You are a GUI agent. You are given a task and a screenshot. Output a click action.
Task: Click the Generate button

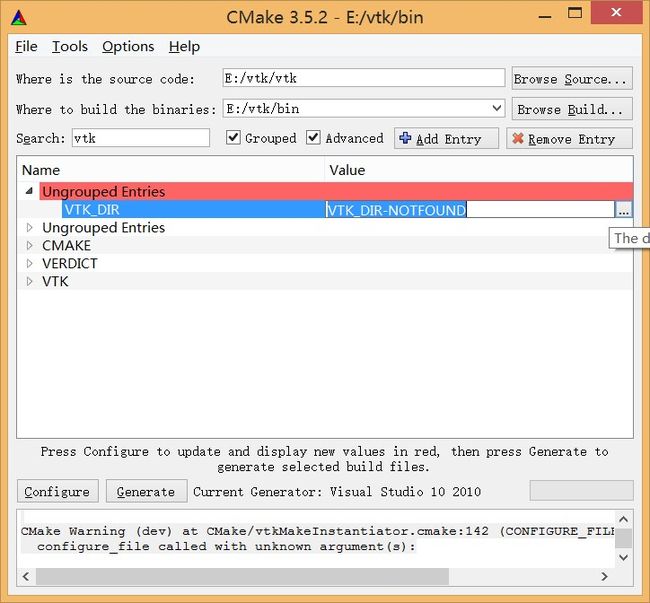146,491
